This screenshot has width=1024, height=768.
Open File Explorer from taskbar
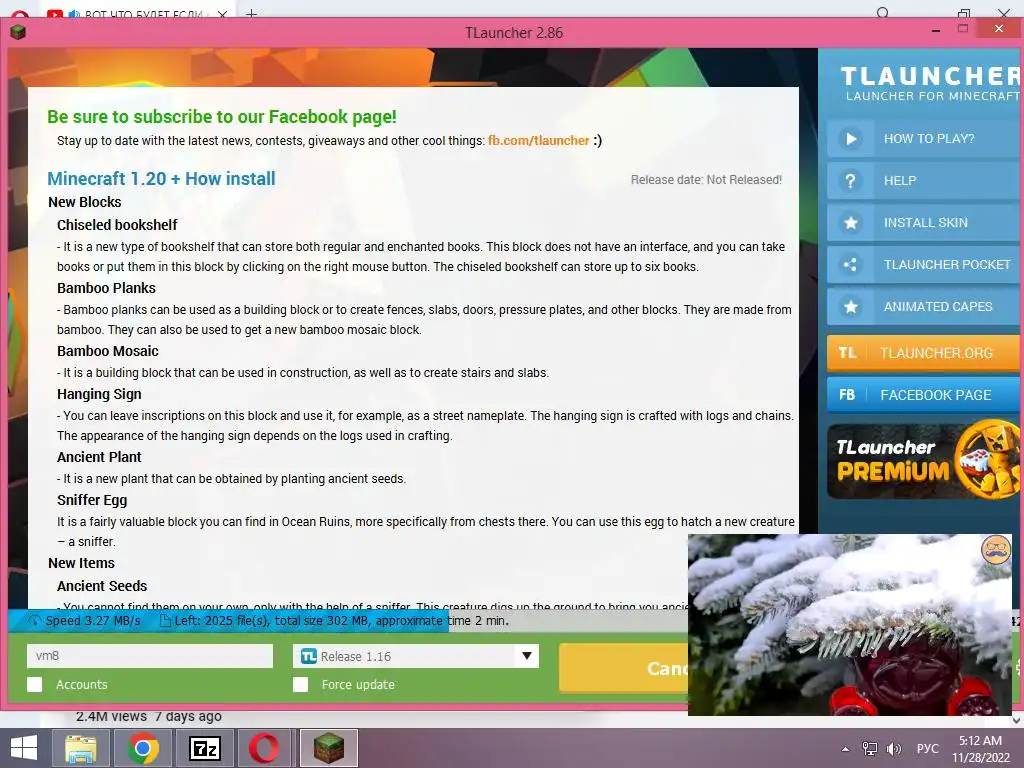[80, 748]
